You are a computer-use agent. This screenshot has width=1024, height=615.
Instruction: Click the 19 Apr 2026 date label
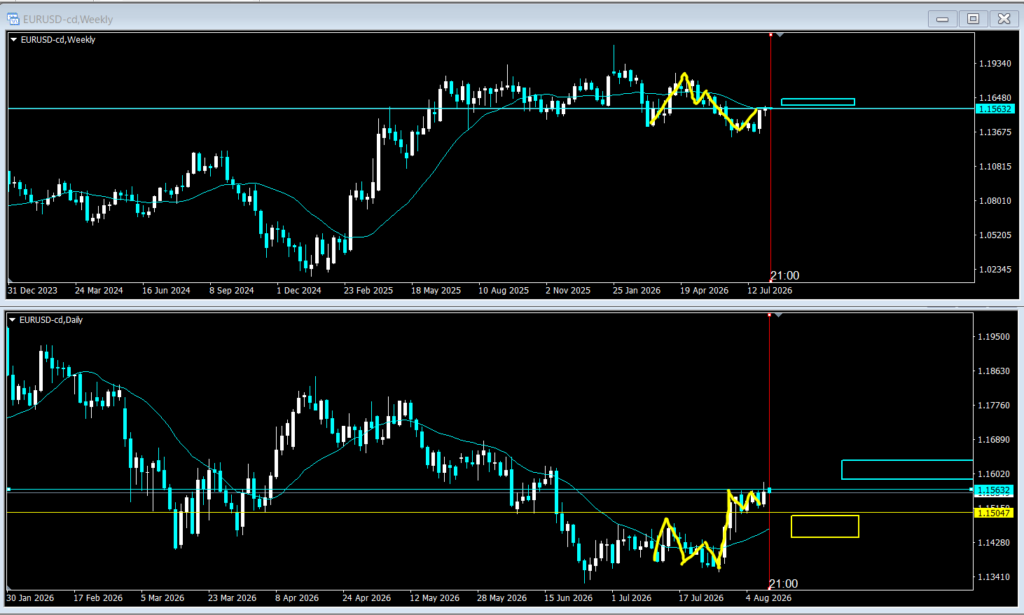[704, 291]
